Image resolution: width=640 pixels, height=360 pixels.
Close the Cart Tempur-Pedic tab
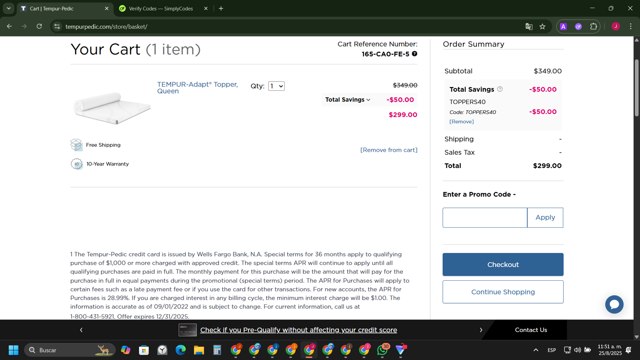pyautogui.click(x=107, y=8)
